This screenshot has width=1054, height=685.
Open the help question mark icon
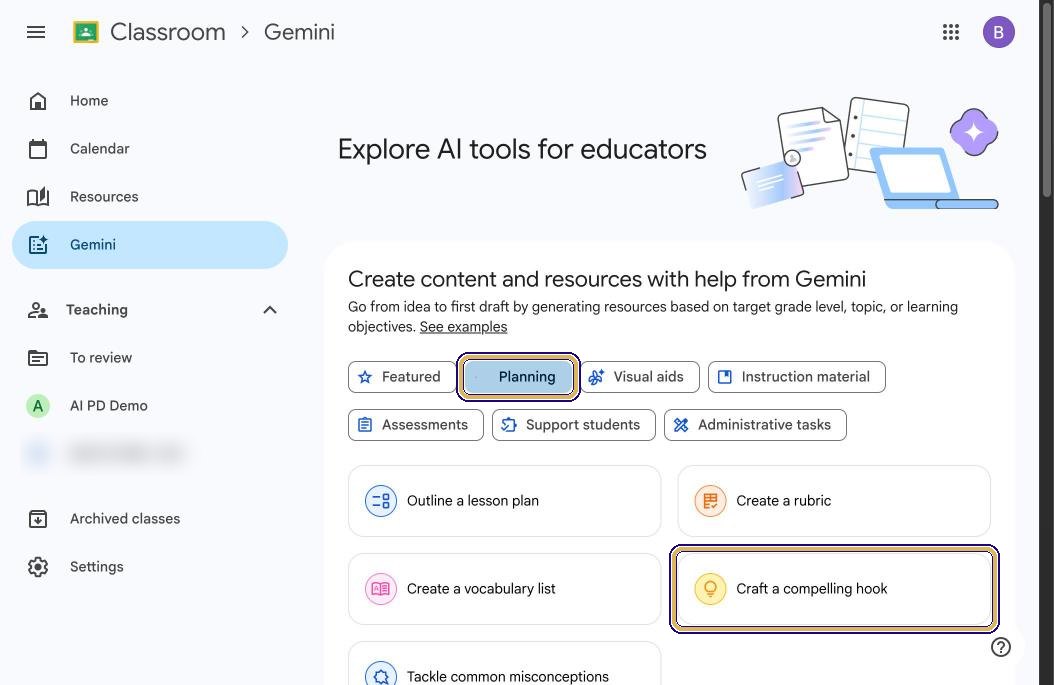coord(1000,647)
